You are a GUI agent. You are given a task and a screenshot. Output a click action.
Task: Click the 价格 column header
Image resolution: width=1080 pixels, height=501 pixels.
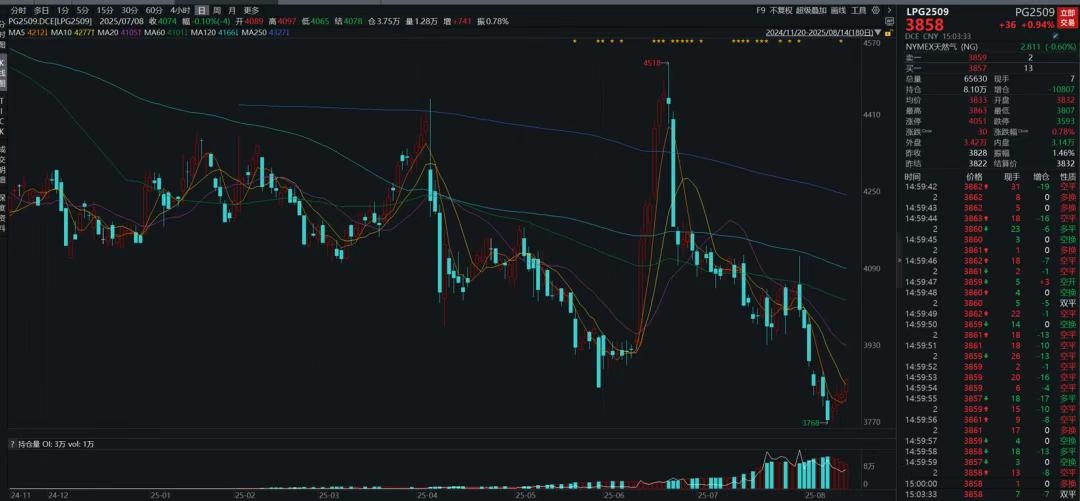tap(974, 177)
